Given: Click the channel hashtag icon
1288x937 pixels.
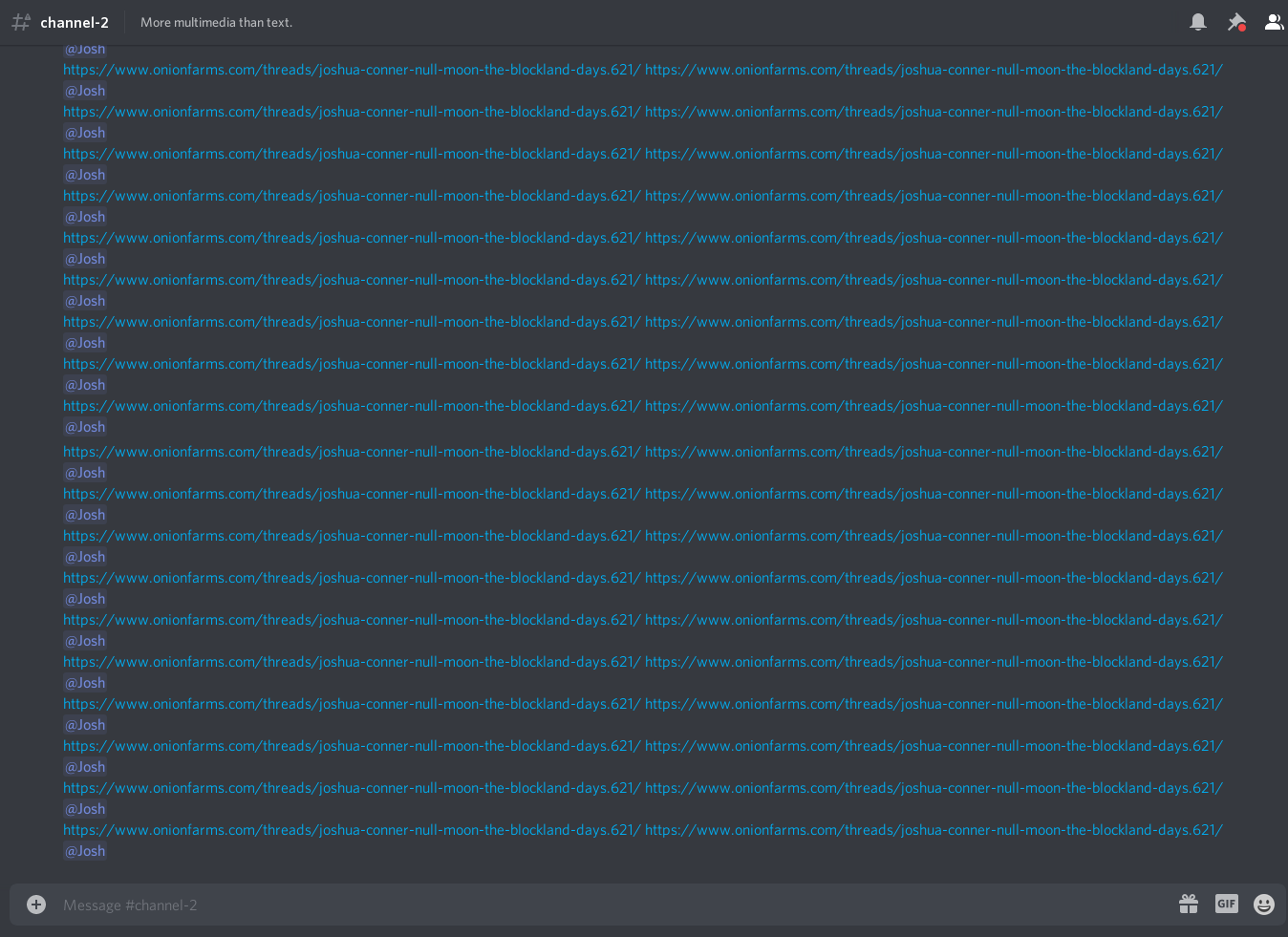Looking at the screenshot, I should 21,22.
